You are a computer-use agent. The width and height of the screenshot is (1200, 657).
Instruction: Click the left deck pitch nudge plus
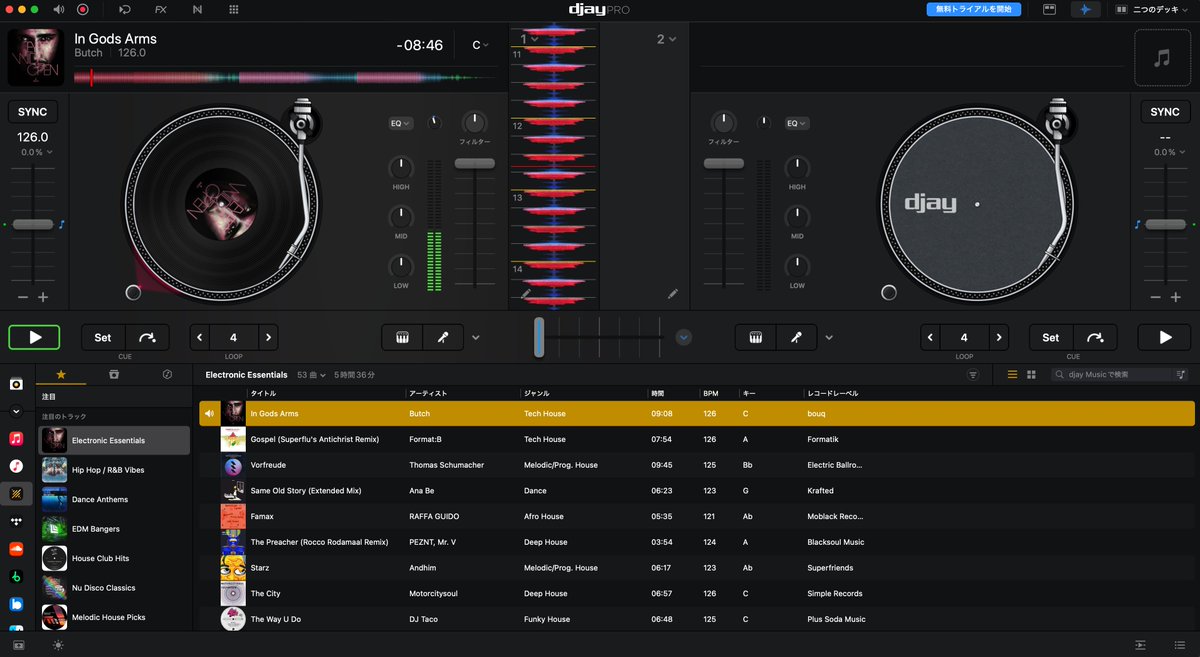43,297
